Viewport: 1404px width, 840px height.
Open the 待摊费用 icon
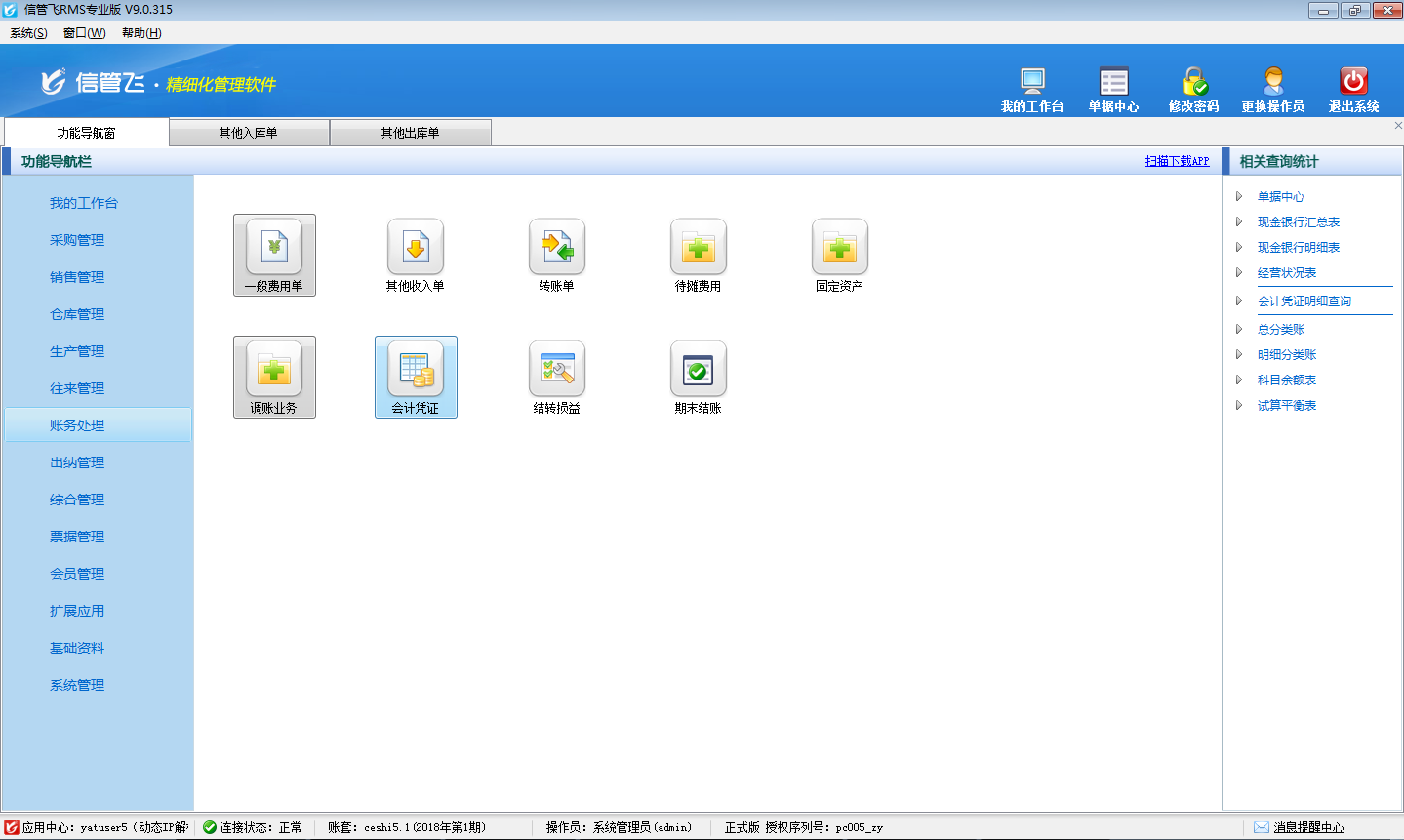[x=699, y=247]
